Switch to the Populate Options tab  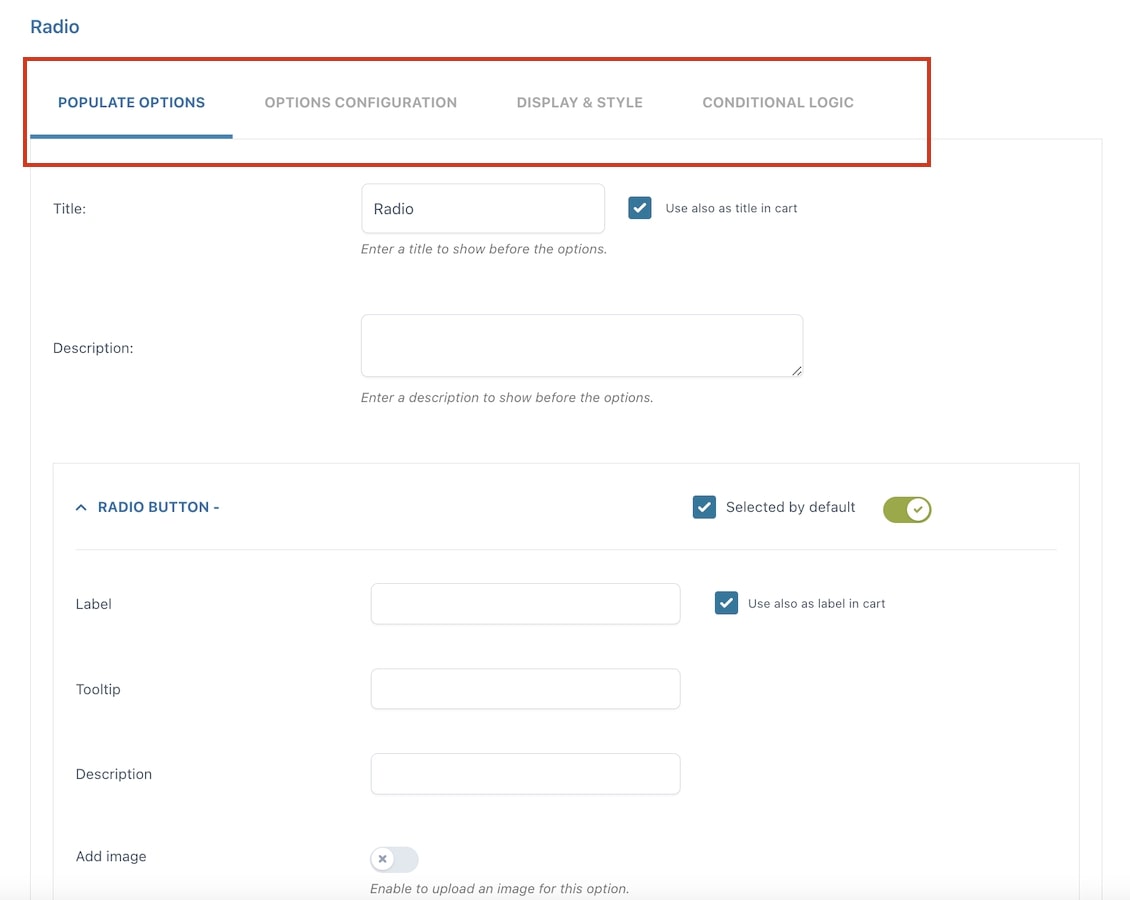pyautogui.click(x=131, y=102)
